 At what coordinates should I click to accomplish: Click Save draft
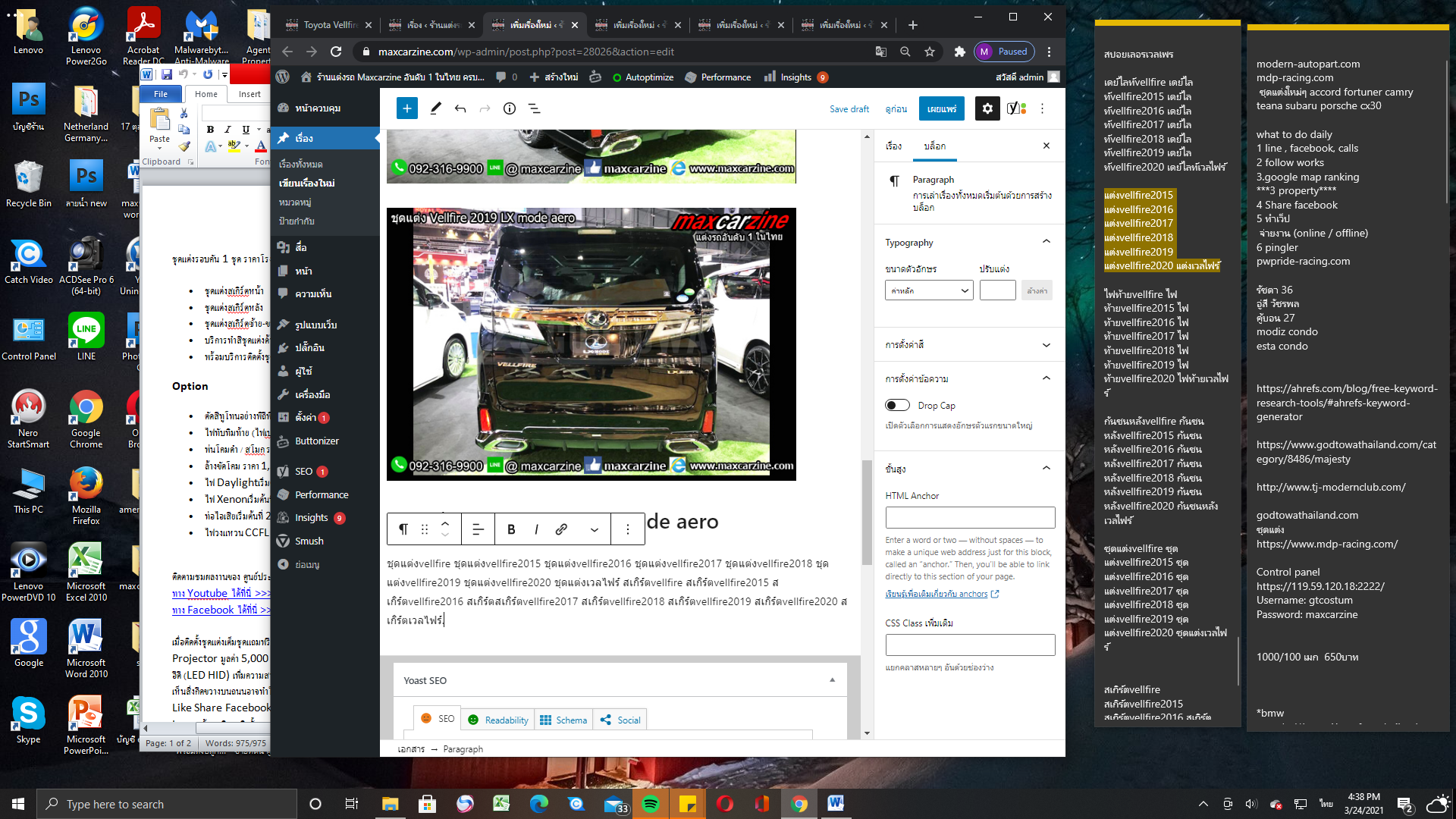point(849,108)
